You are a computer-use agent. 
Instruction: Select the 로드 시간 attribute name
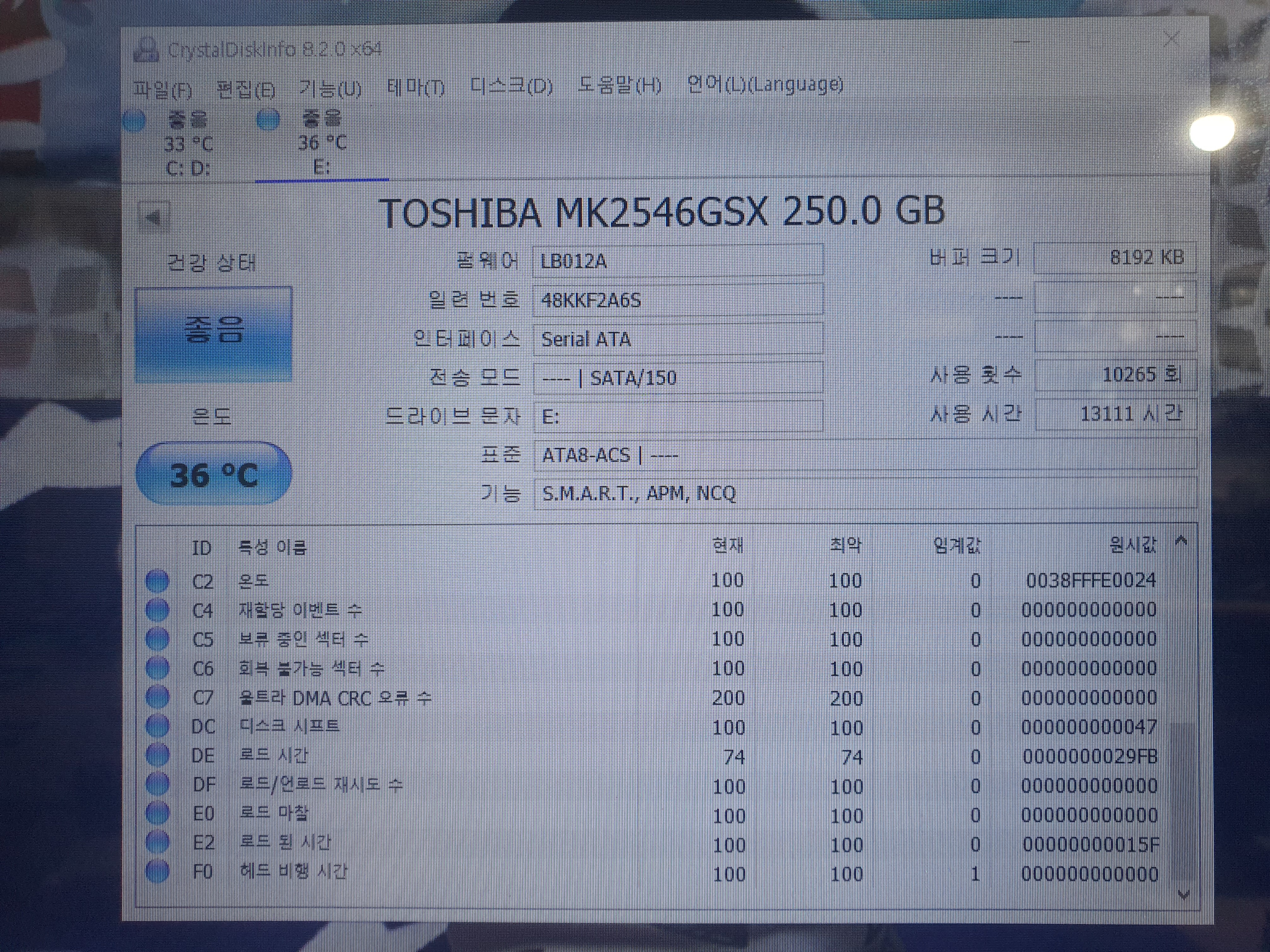click(273, 755)
